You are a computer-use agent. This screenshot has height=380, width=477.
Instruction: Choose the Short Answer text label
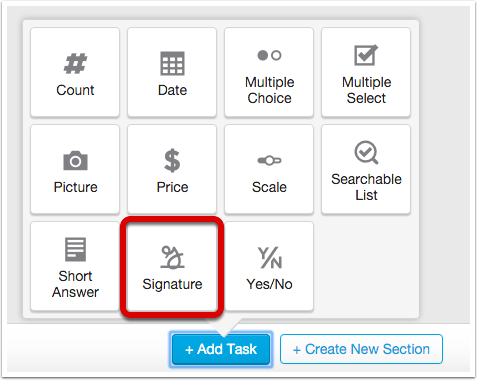[75, 284]
